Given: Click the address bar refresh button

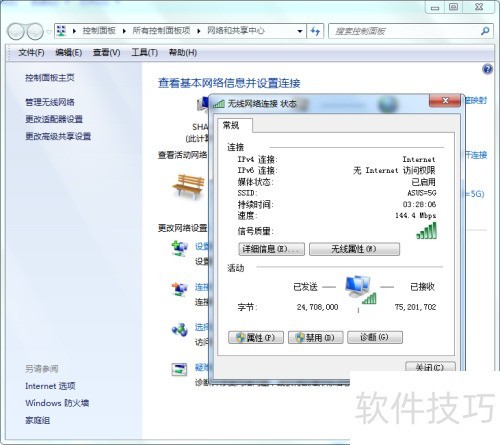Looking at the screenshot, I should pyautogui.click(x=315, y=31).
